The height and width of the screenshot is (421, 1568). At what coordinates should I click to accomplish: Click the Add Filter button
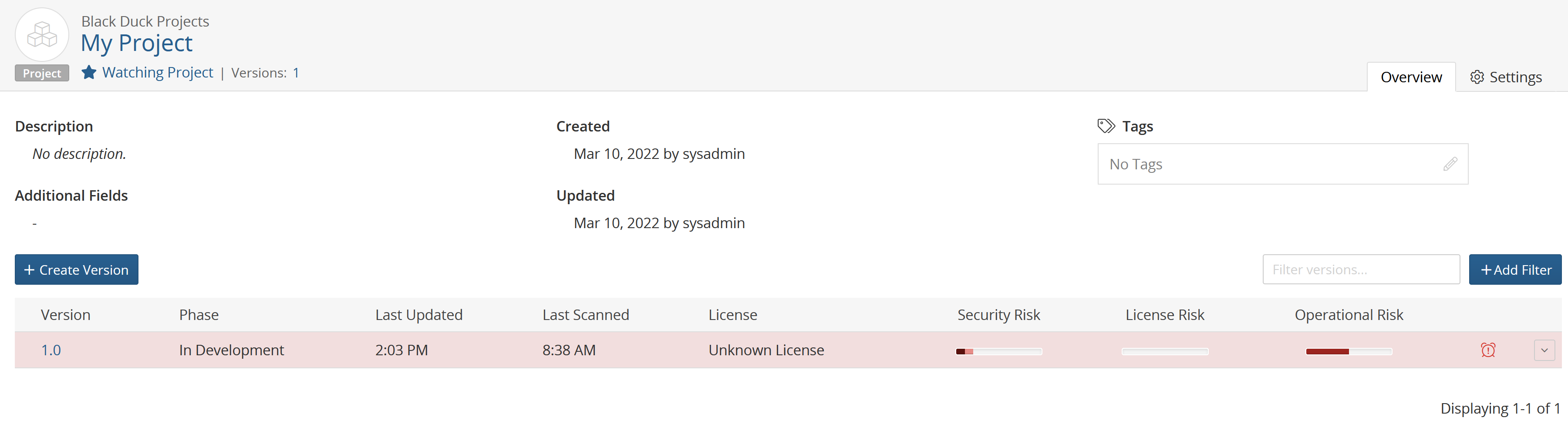(1514, 269)
